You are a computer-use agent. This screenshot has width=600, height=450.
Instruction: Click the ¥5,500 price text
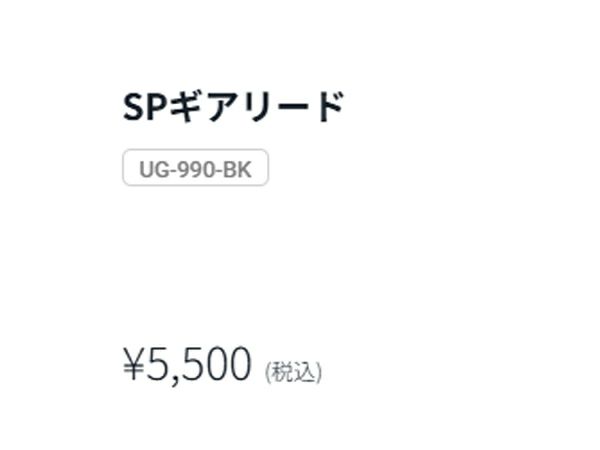click(187, 365)
